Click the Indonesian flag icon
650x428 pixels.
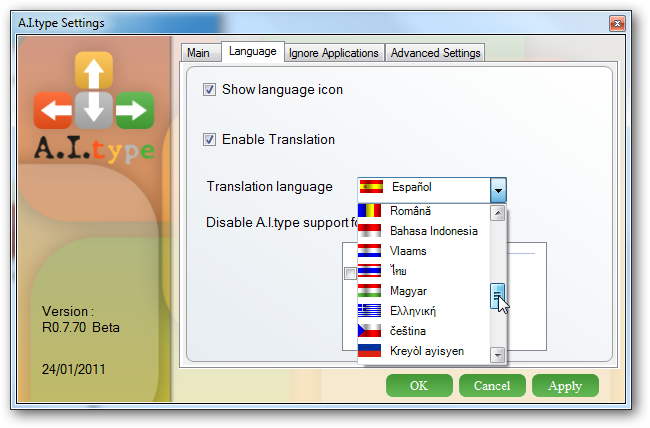point(369,230)
